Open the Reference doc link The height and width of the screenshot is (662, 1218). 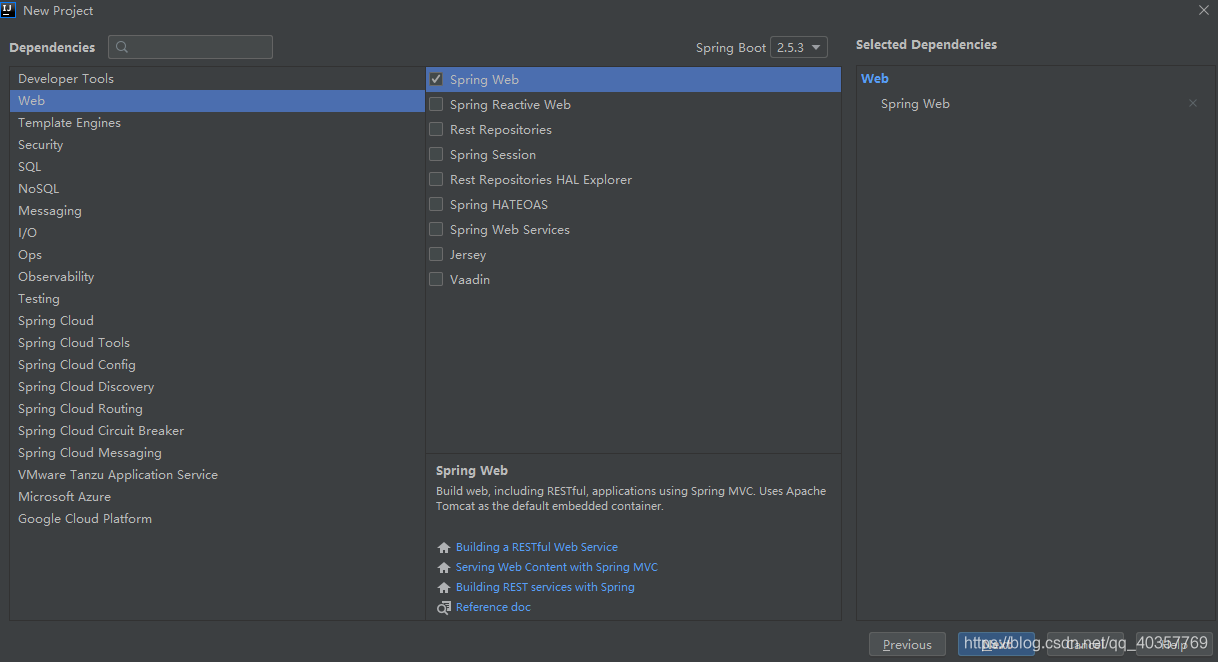tap(493, 607)
